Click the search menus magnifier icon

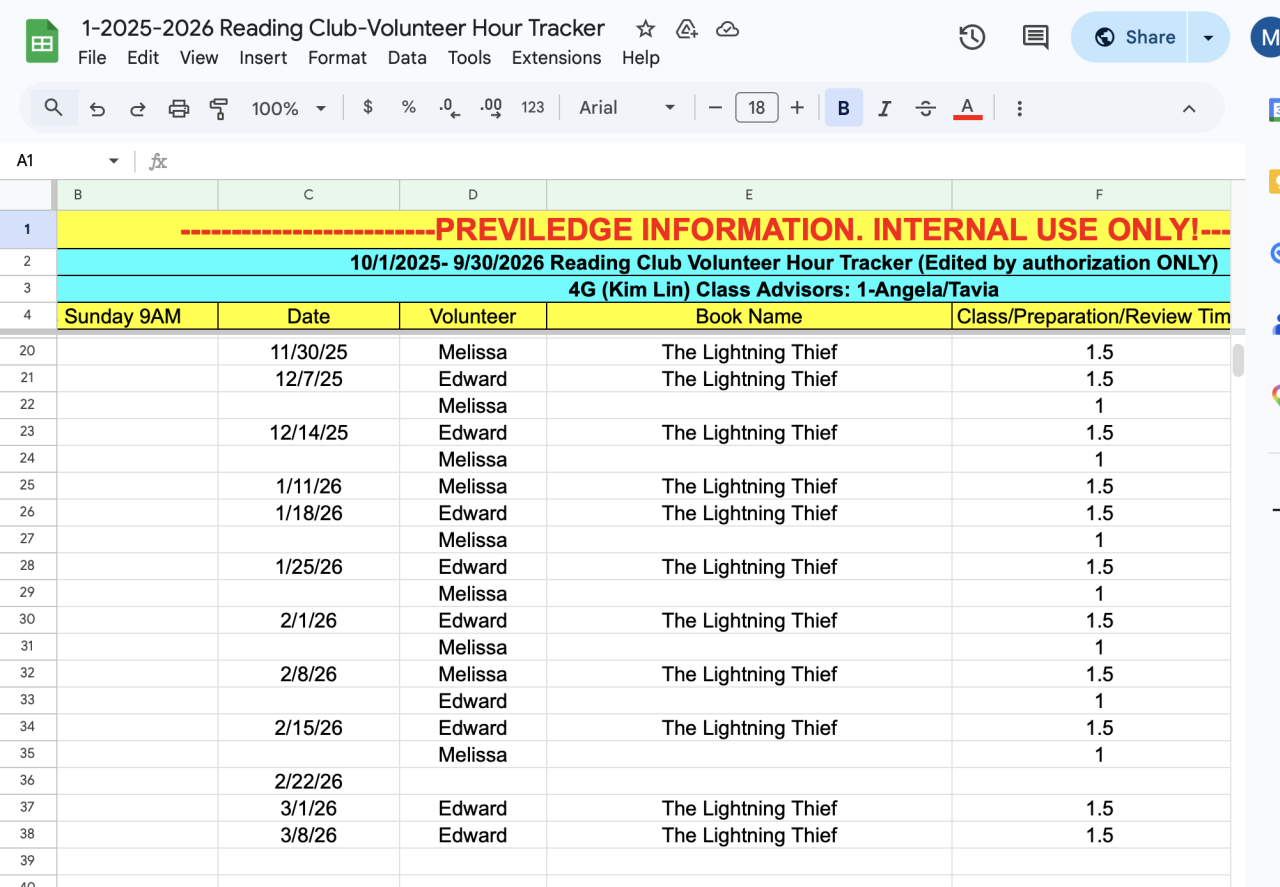click(x=54, y=108)
